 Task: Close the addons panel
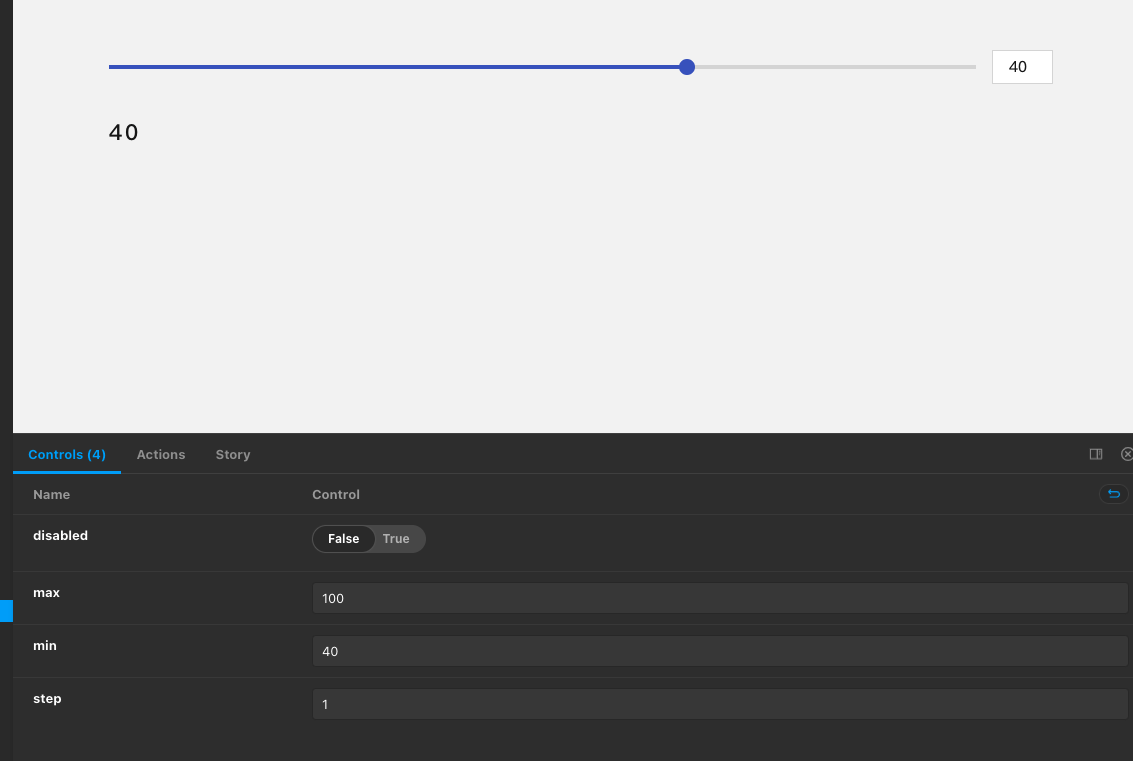(x=1128, y=454)
